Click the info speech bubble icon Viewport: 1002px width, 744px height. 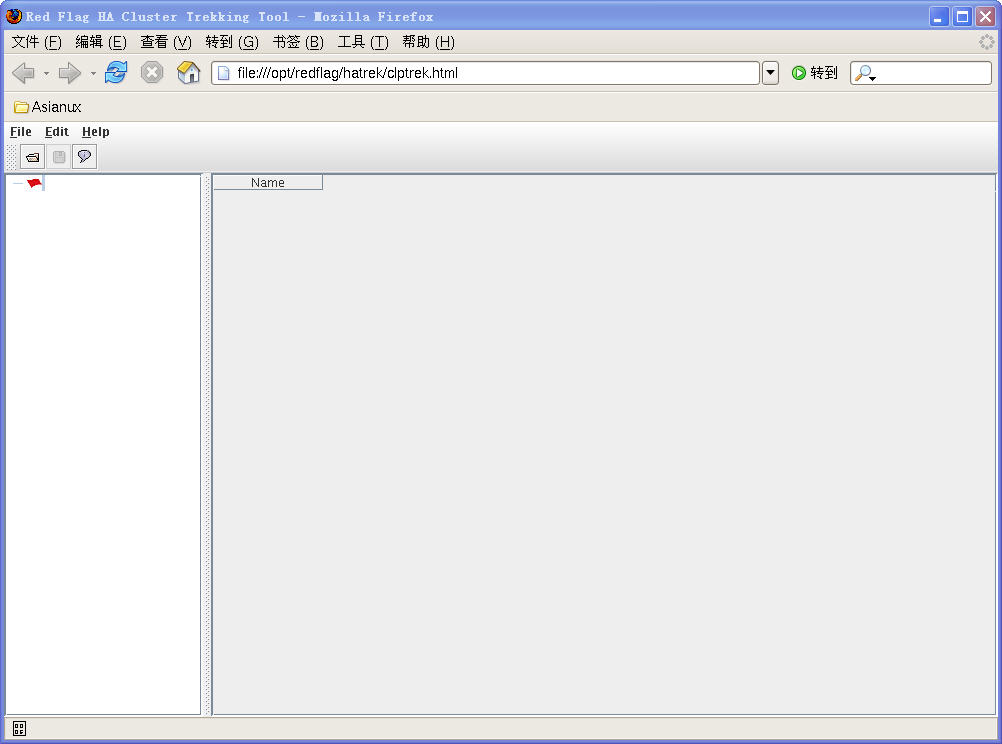85,157
